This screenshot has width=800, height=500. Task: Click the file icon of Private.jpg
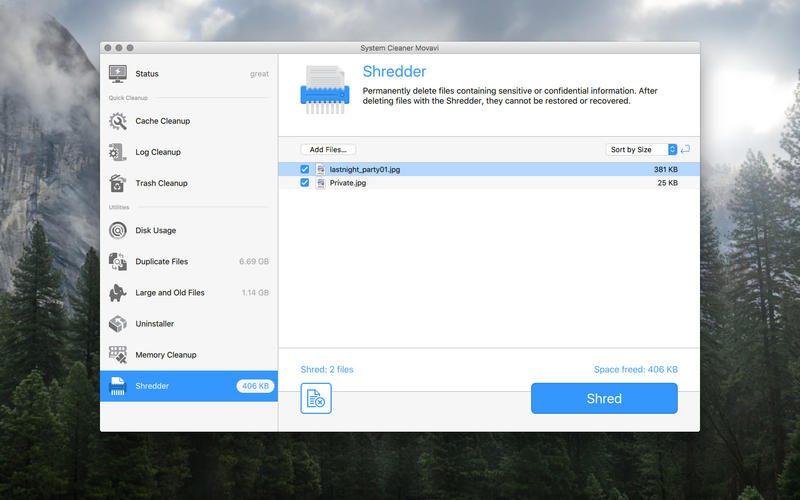tap(320, 183)
